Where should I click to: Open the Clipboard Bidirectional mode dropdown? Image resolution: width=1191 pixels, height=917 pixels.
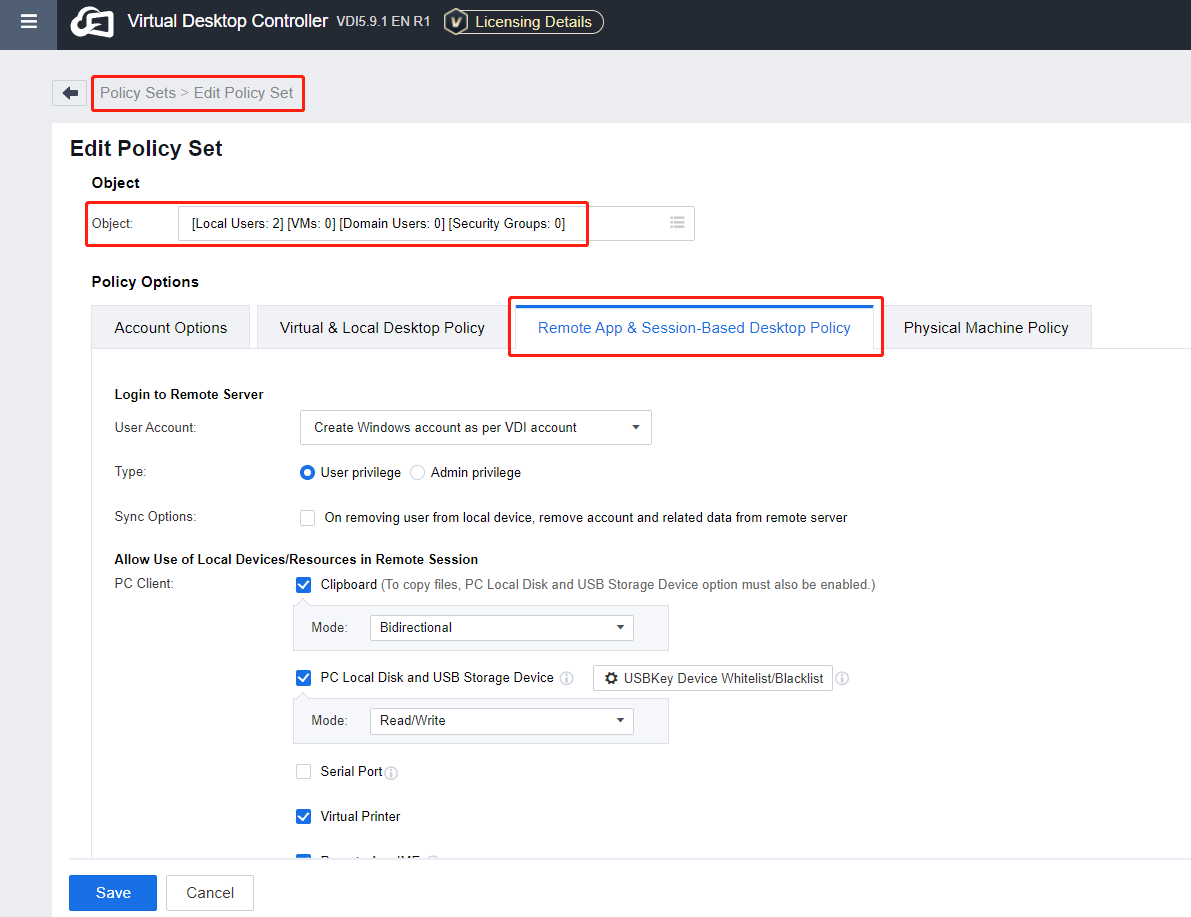501,627
